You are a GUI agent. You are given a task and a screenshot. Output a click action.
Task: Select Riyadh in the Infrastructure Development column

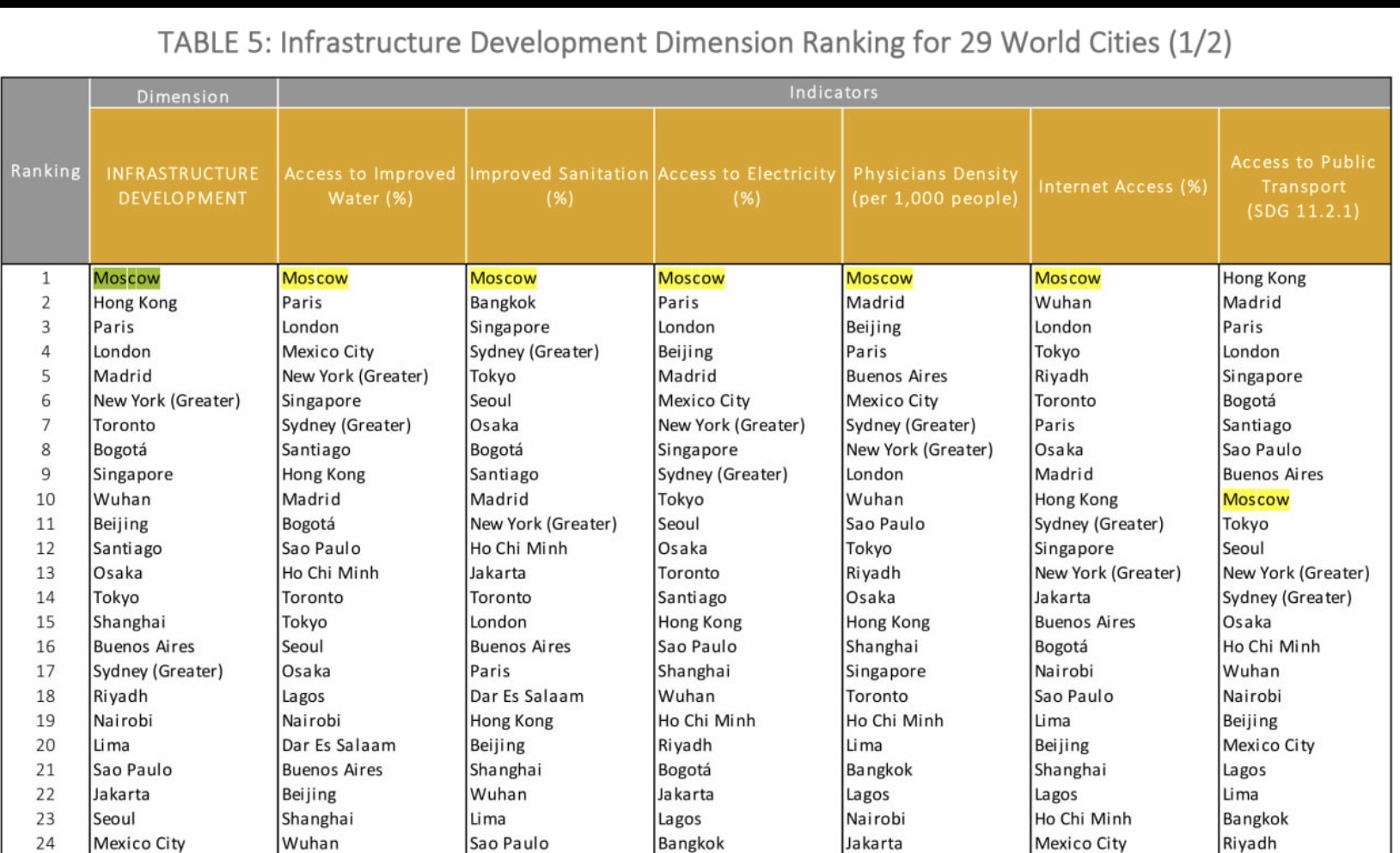point(120,696)
